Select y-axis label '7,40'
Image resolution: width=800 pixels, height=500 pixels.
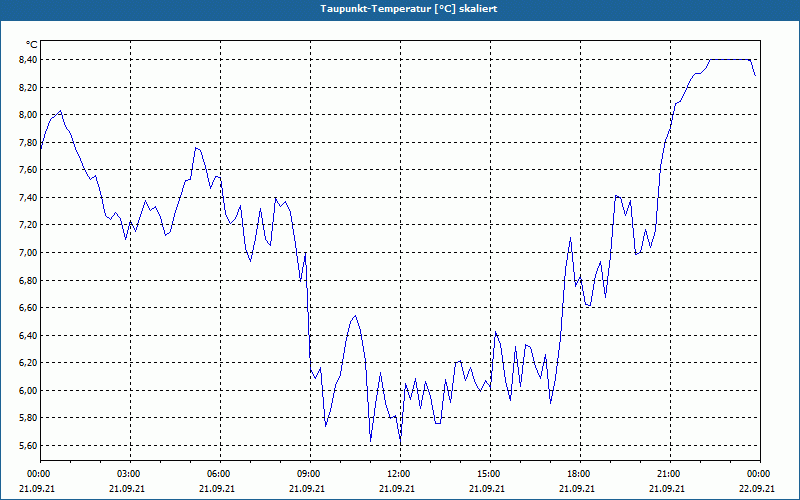(x=29, y=197)
